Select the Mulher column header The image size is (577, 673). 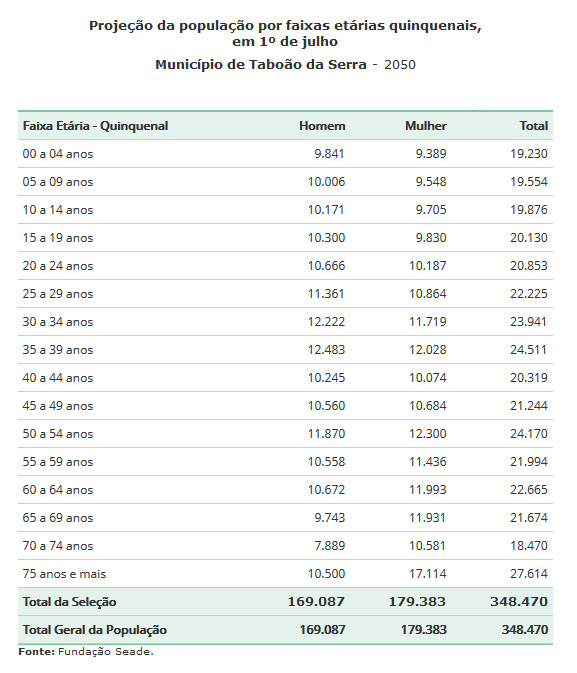(x=425, y=126)
